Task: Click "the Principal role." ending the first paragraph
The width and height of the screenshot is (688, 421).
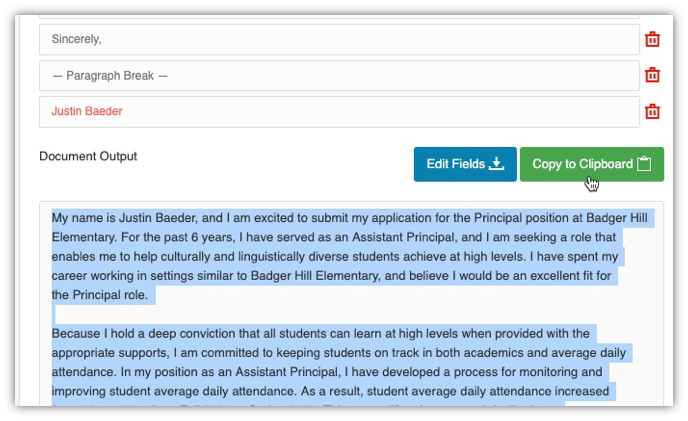Action: [x=100, y=295]
